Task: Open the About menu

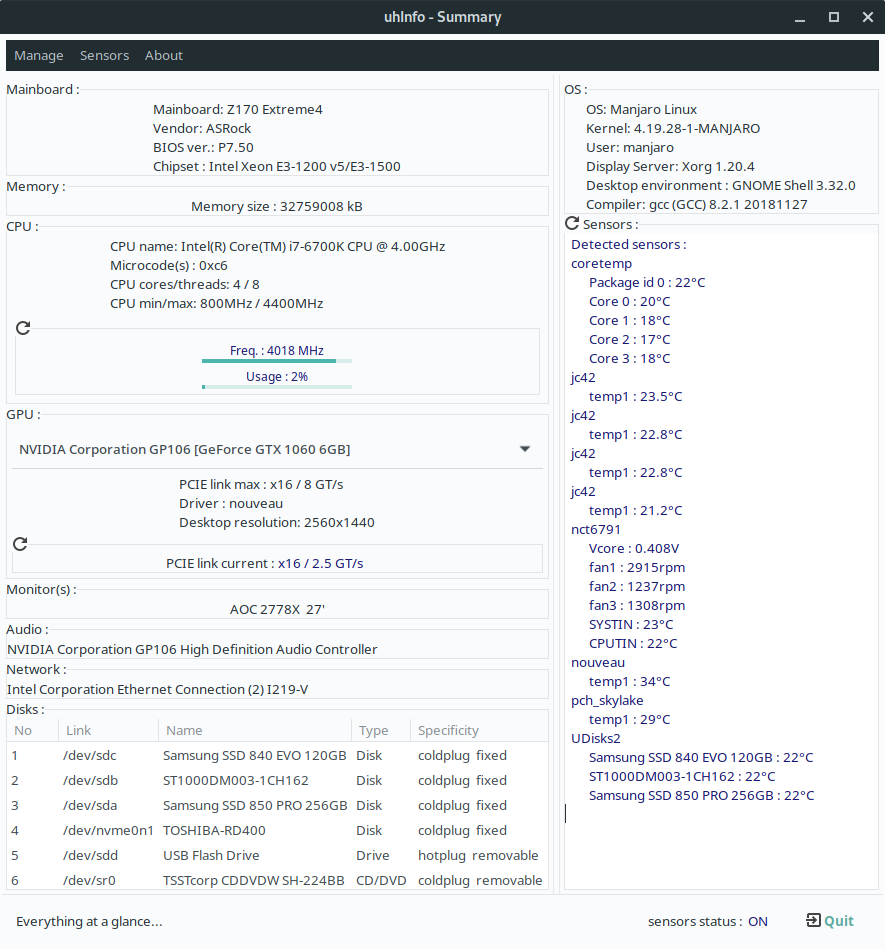Action: [163, 56]
